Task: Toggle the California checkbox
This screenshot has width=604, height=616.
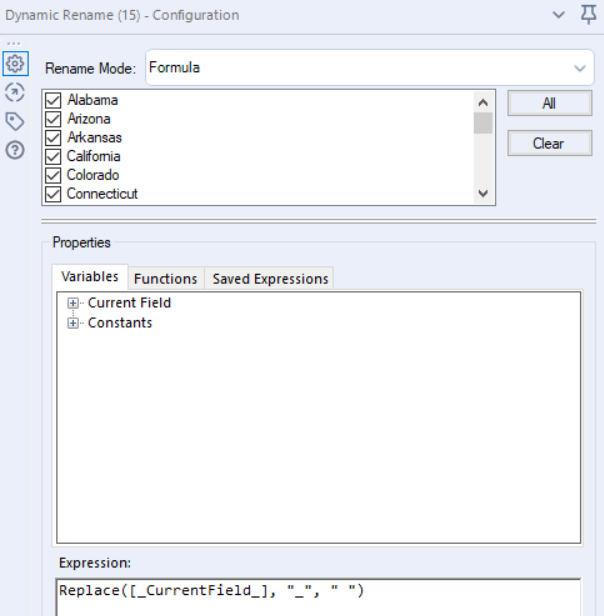Action: [54, 156]
